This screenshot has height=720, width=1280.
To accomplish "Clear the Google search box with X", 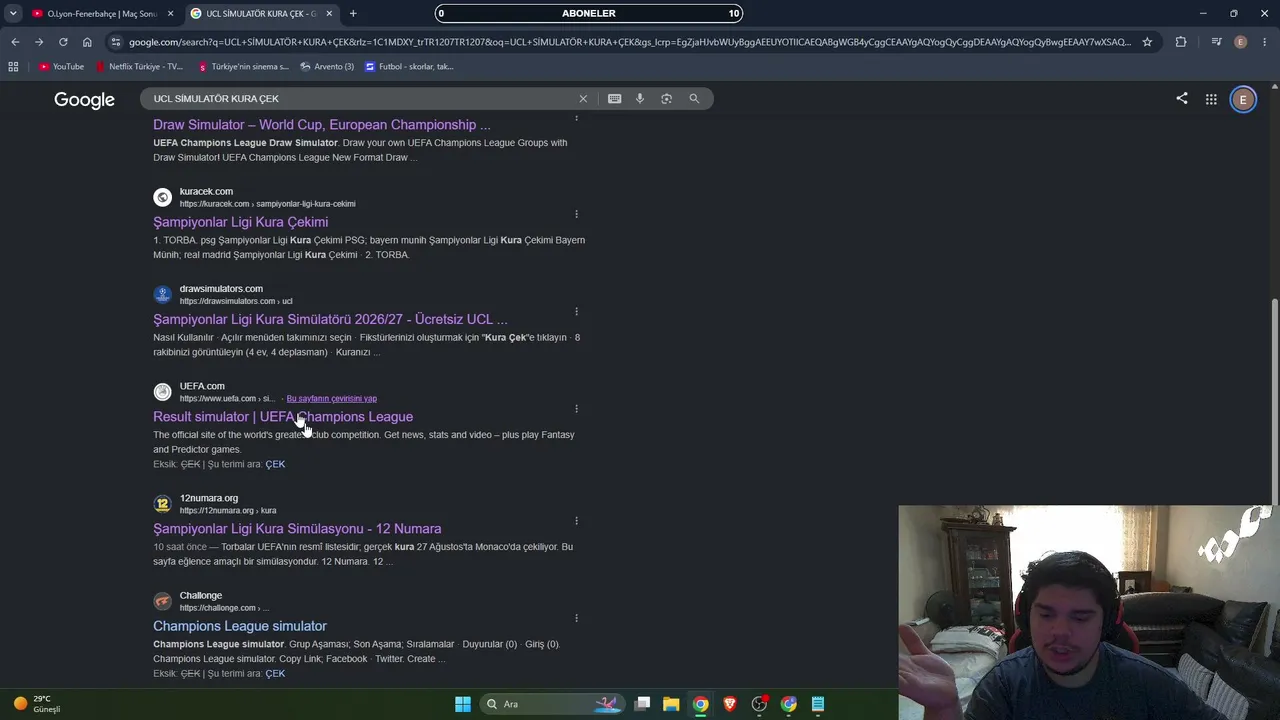I will pyautogui.click(x=583, y=99).
